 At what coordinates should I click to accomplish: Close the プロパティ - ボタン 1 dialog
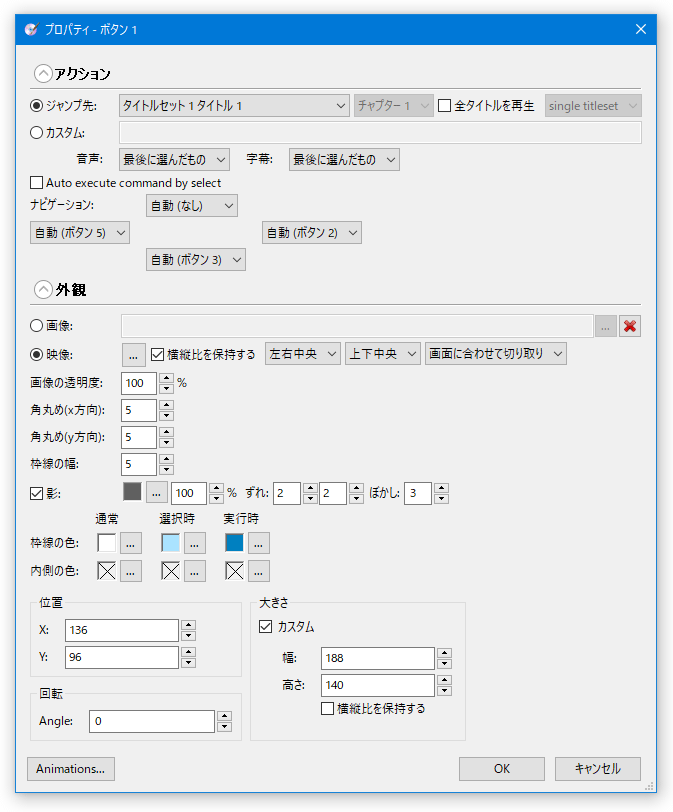pyautogui.click(x=641, y=29)
